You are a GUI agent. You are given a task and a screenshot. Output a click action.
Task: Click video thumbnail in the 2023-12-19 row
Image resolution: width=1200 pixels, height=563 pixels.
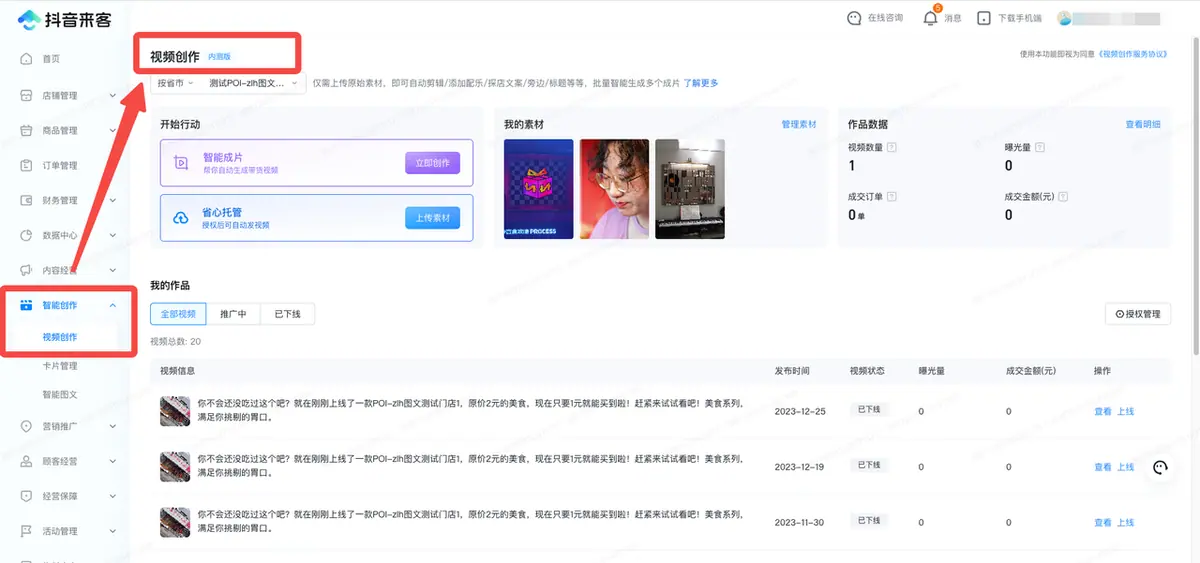175,467
